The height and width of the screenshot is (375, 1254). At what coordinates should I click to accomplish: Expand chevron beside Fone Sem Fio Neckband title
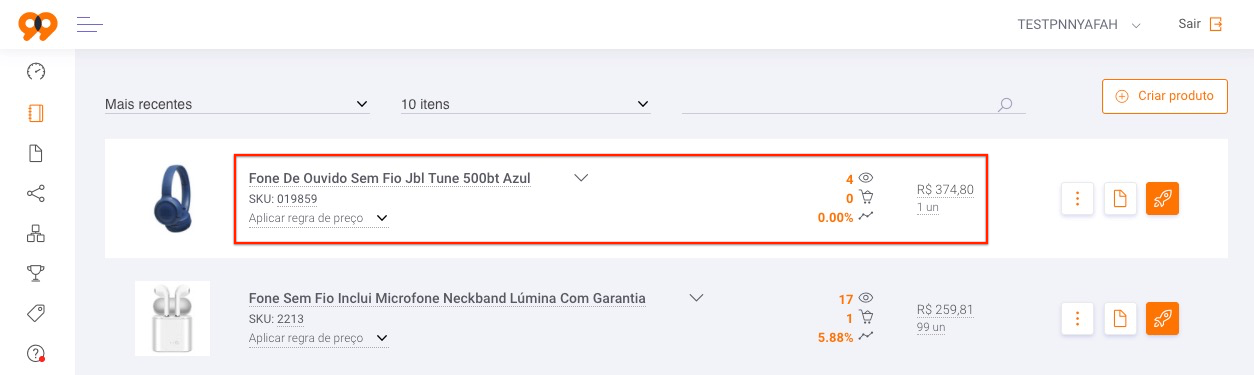(697, 297)
